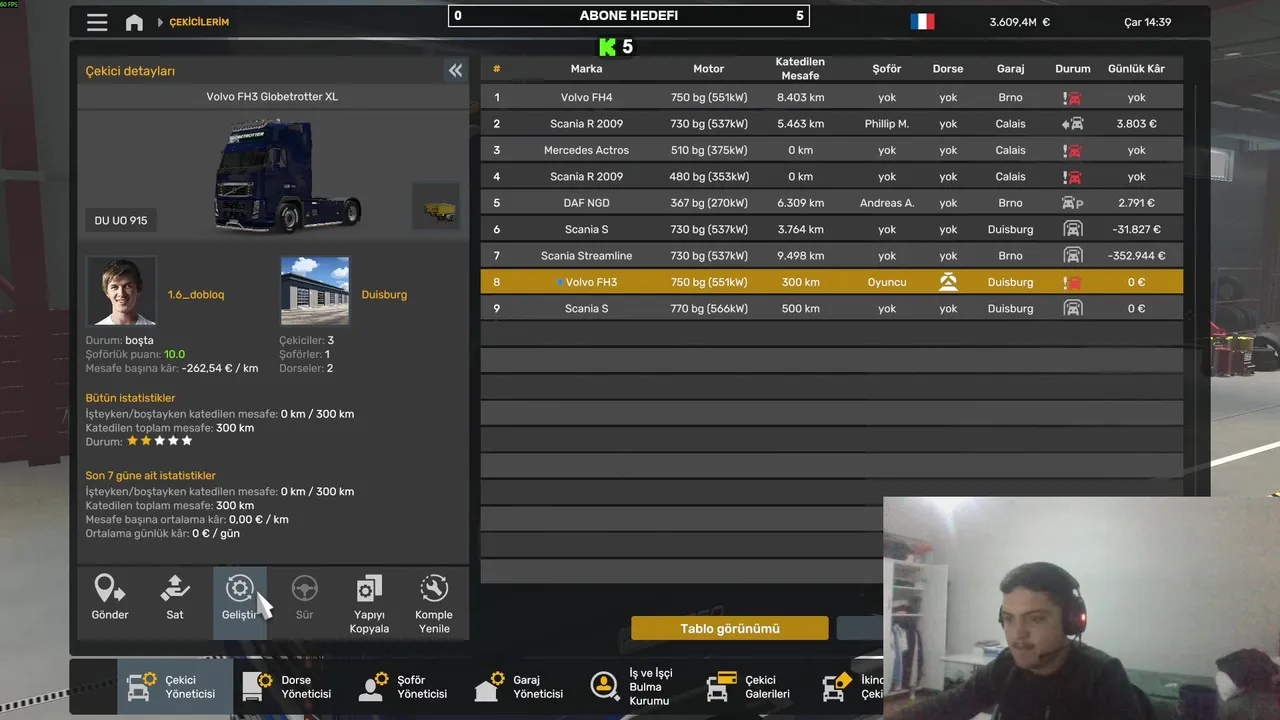Click trailer icon in Volvo FH3 row
Screen dimensions: 1280x720
coord(948,282)
